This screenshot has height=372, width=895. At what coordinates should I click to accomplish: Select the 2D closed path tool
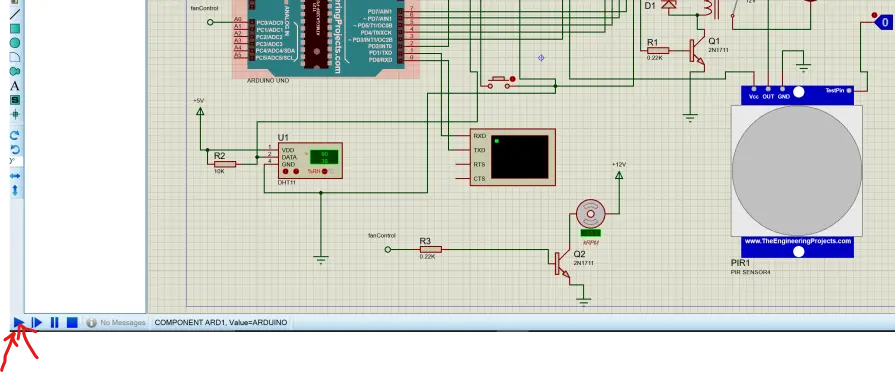coord(15,71)
